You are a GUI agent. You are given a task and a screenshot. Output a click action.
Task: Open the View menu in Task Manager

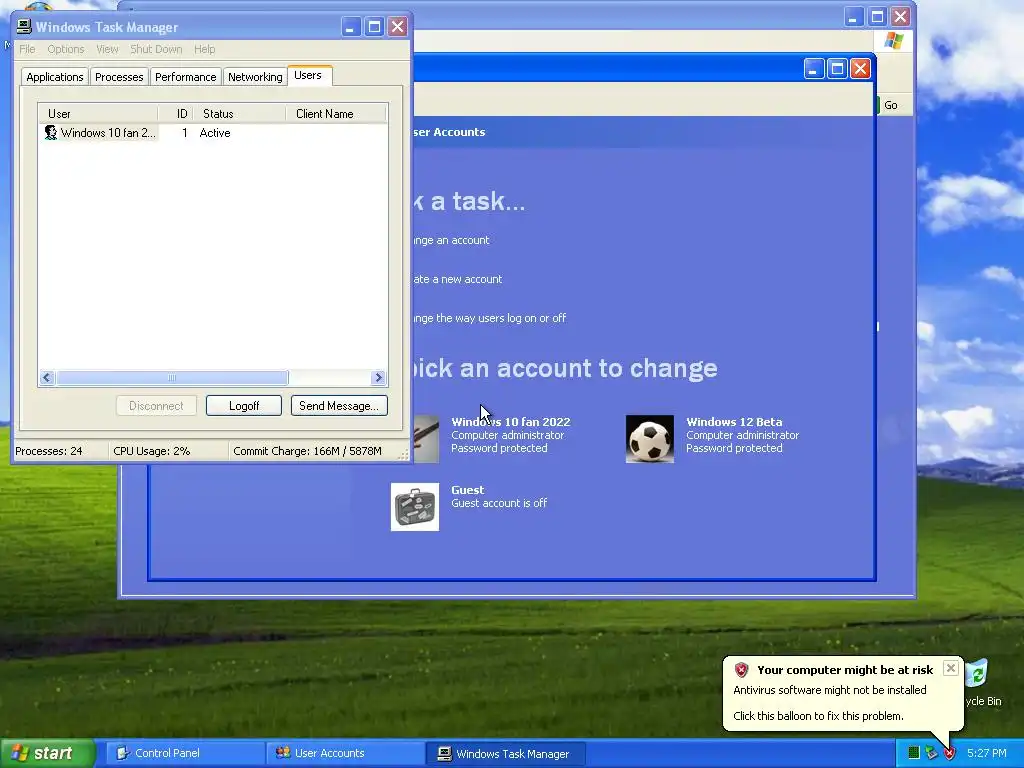[107, 49]
